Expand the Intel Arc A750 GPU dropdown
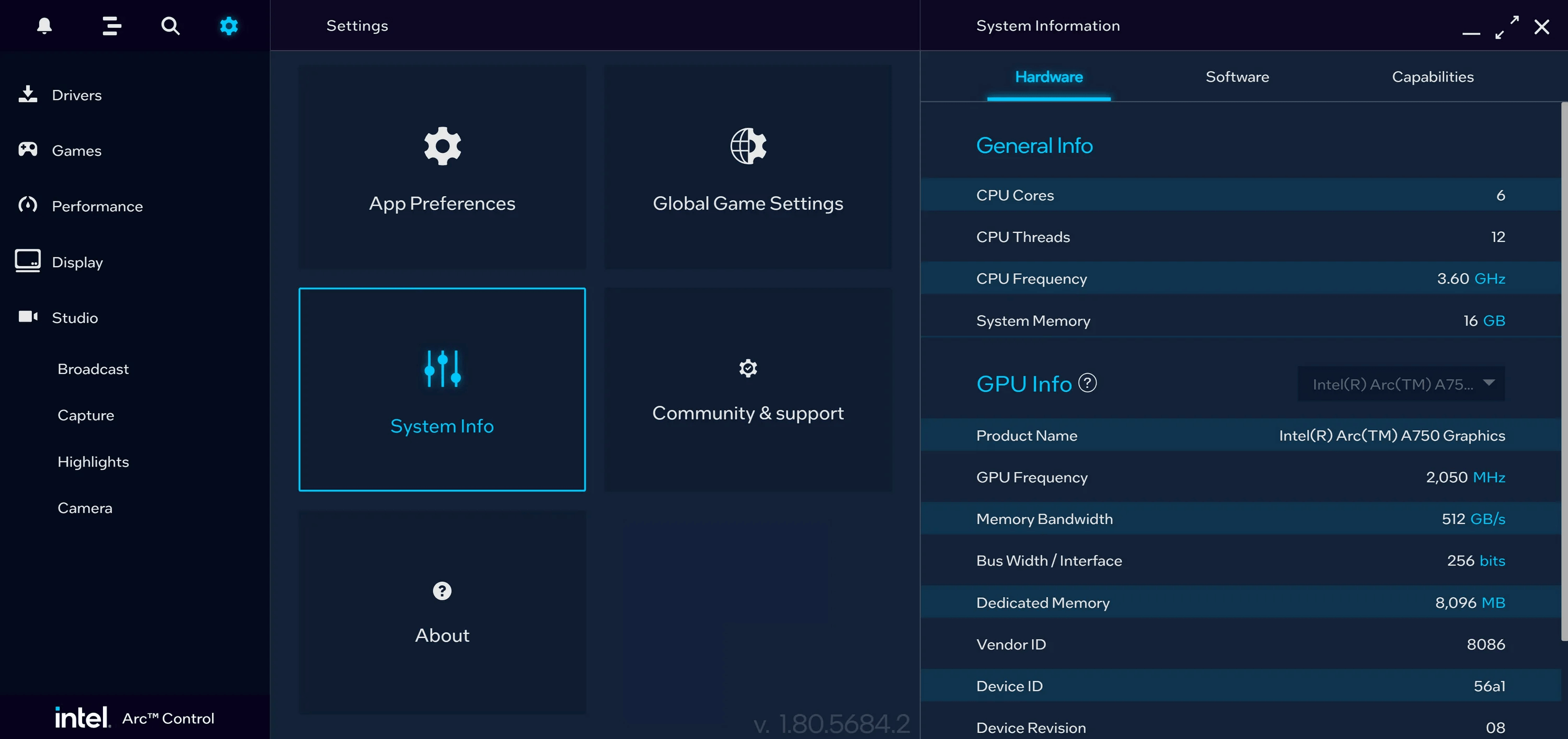The image size is (1568, 739). tap(1401, 384)
